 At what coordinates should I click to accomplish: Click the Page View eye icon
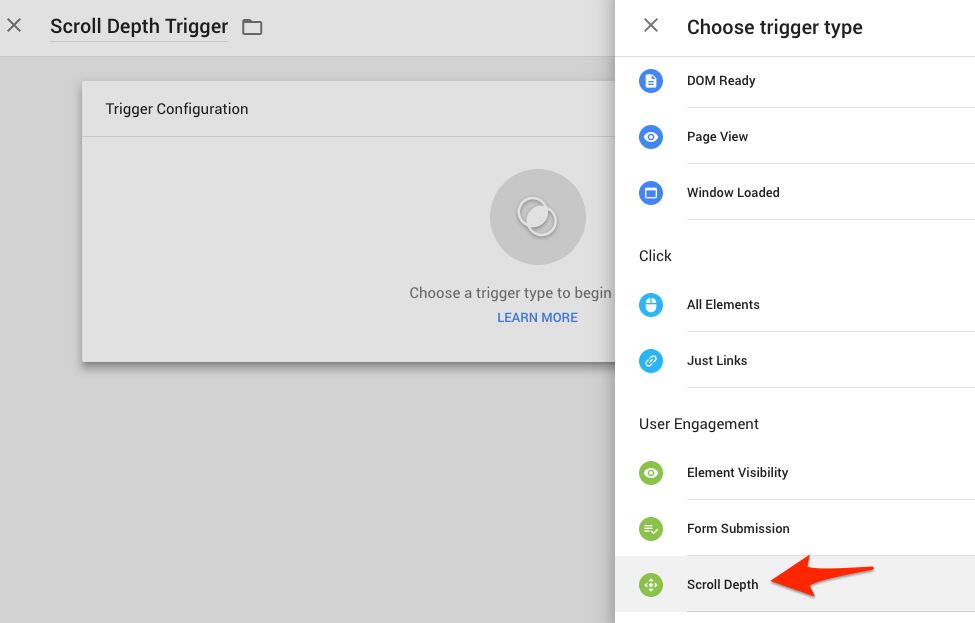pos(650,137)
